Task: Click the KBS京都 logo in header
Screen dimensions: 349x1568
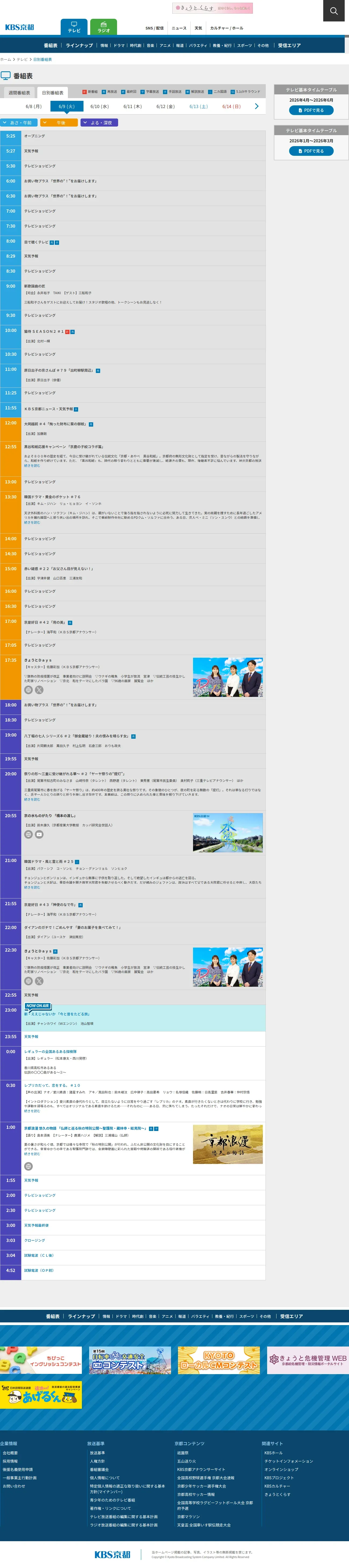Action: point(20,27)
